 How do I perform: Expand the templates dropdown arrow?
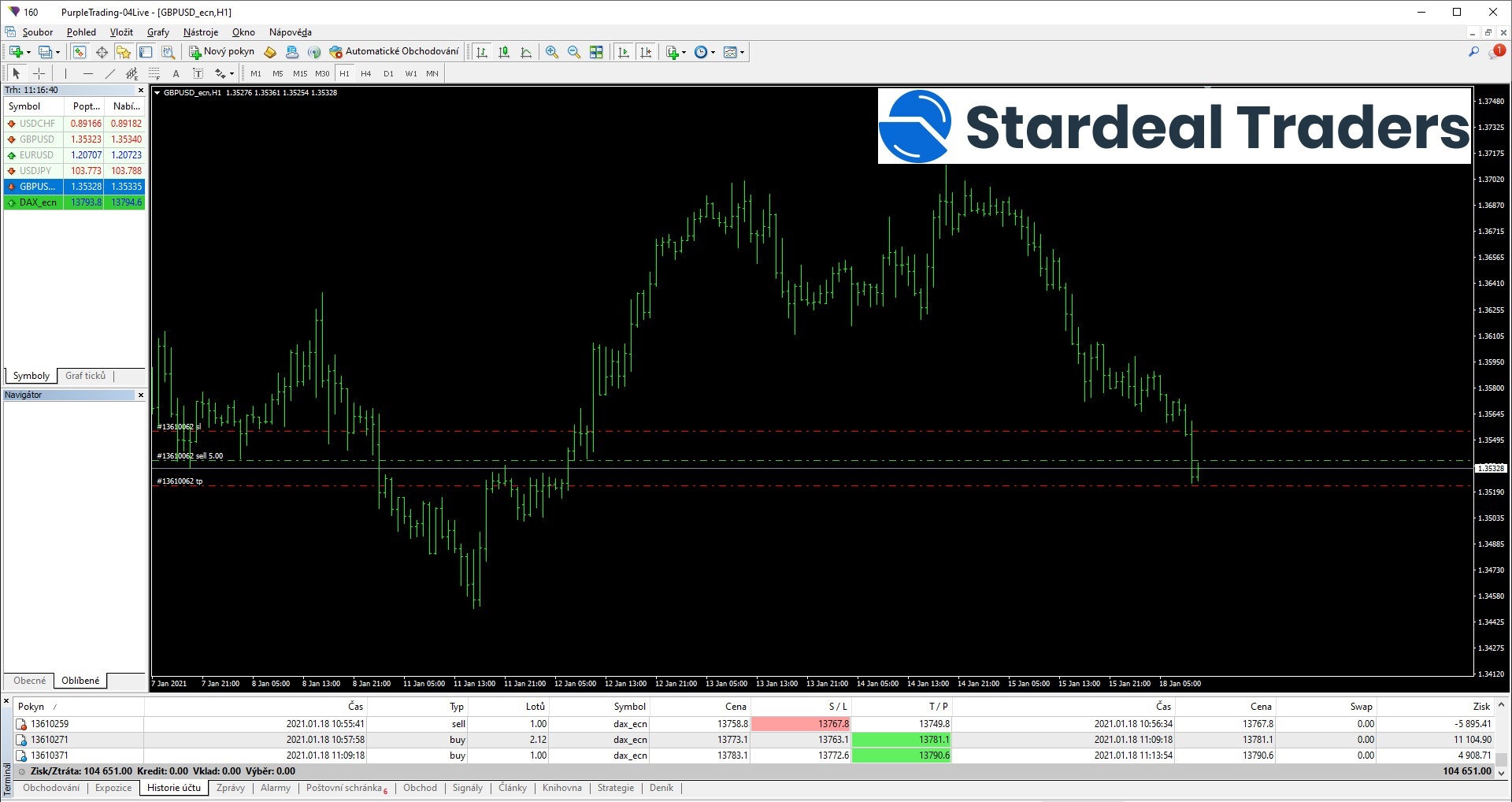742,52
